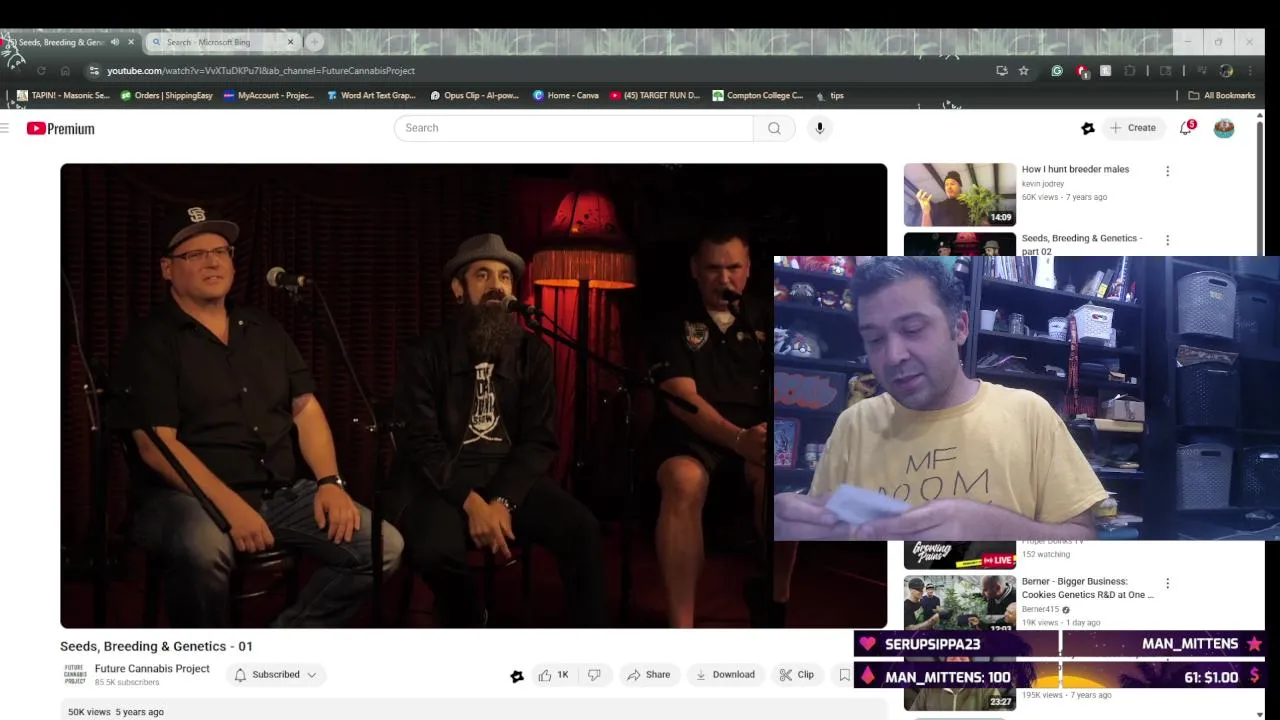1280x720 pixels.
Task: Open the browser profile avatar
Action: pos(1226,71)
